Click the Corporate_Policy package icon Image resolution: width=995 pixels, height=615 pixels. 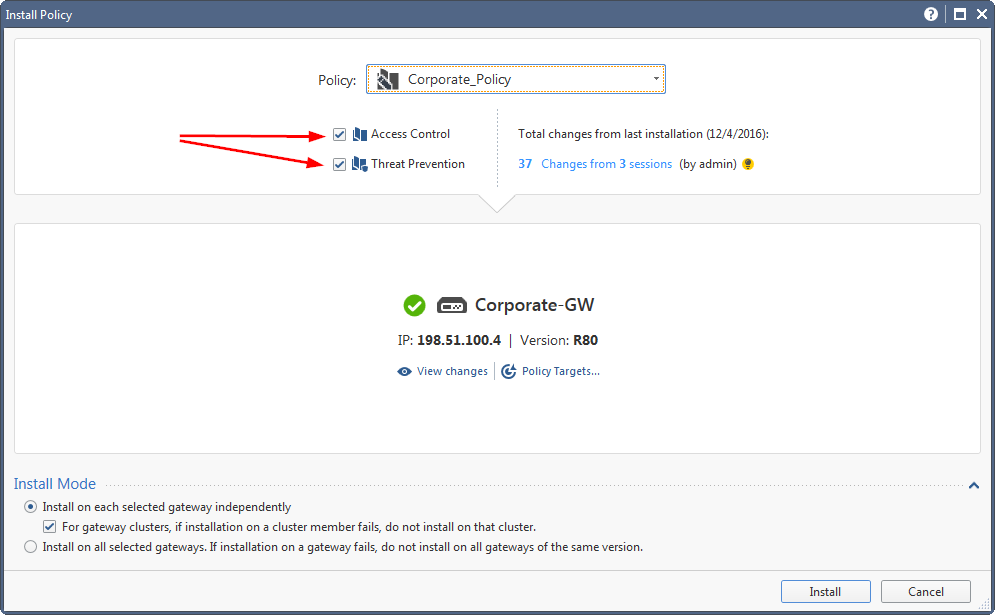[x=388, y=79]
